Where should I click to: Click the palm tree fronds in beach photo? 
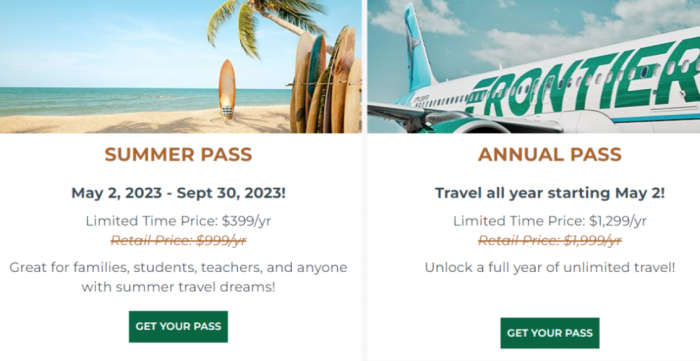coord(263,22)
